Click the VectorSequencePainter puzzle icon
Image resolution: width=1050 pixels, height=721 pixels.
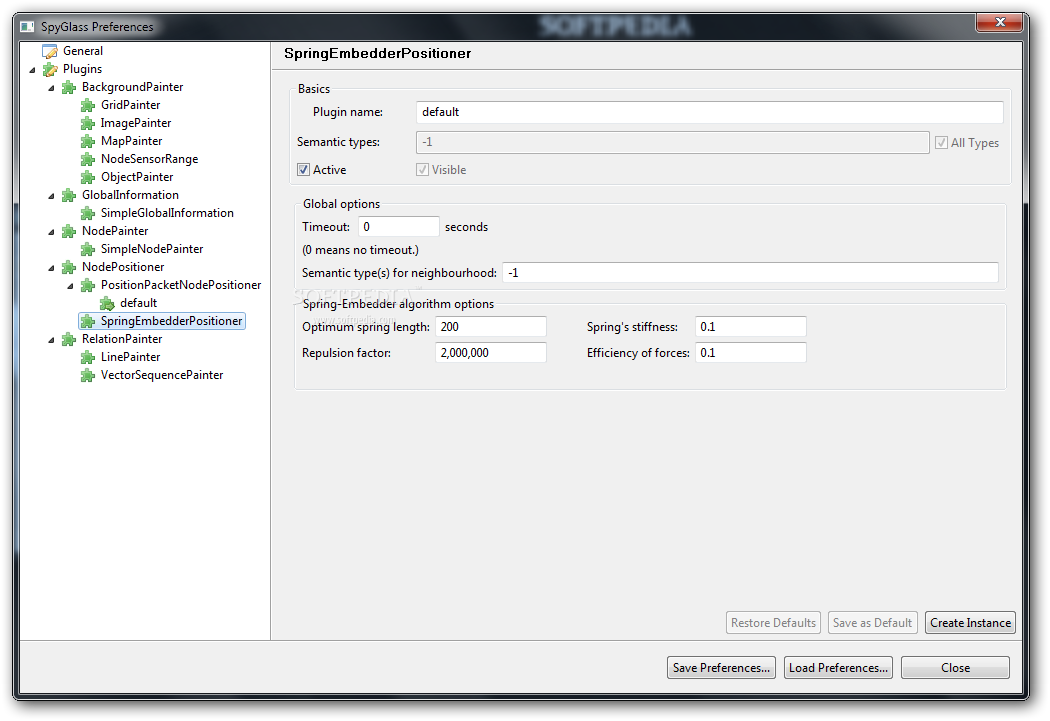click(x=88, y=376)
